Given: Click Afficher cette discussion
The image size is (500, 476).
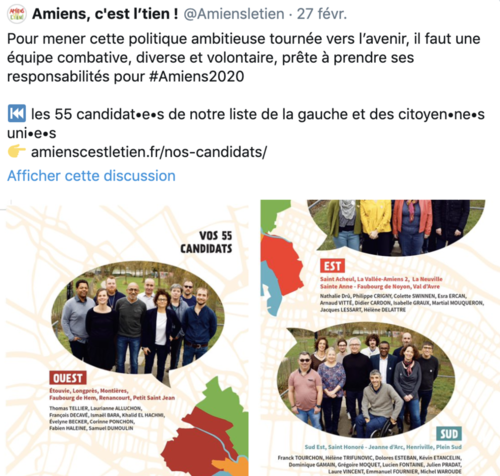Looking at the screenshot, I should pos(91,176).
